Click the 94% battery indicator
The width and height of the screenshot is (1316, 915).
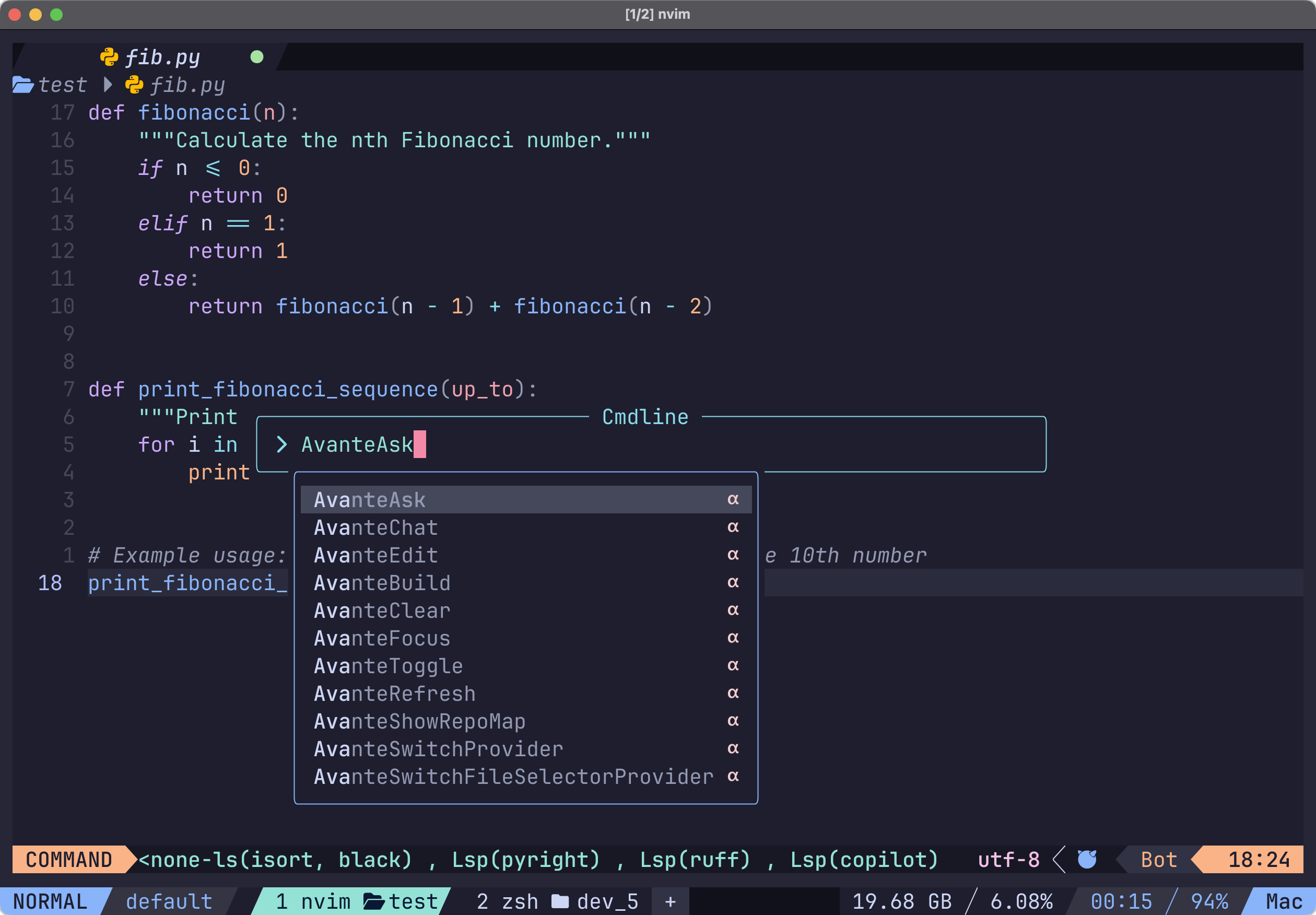[x=1209, y=901]
